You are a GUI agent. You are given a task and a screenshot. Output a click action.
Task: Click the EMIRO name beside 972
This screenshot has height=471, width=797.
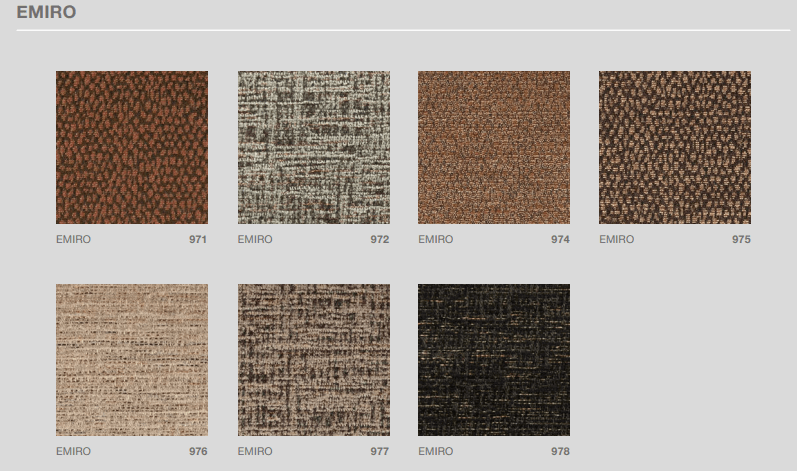click(x=255, y=239)
